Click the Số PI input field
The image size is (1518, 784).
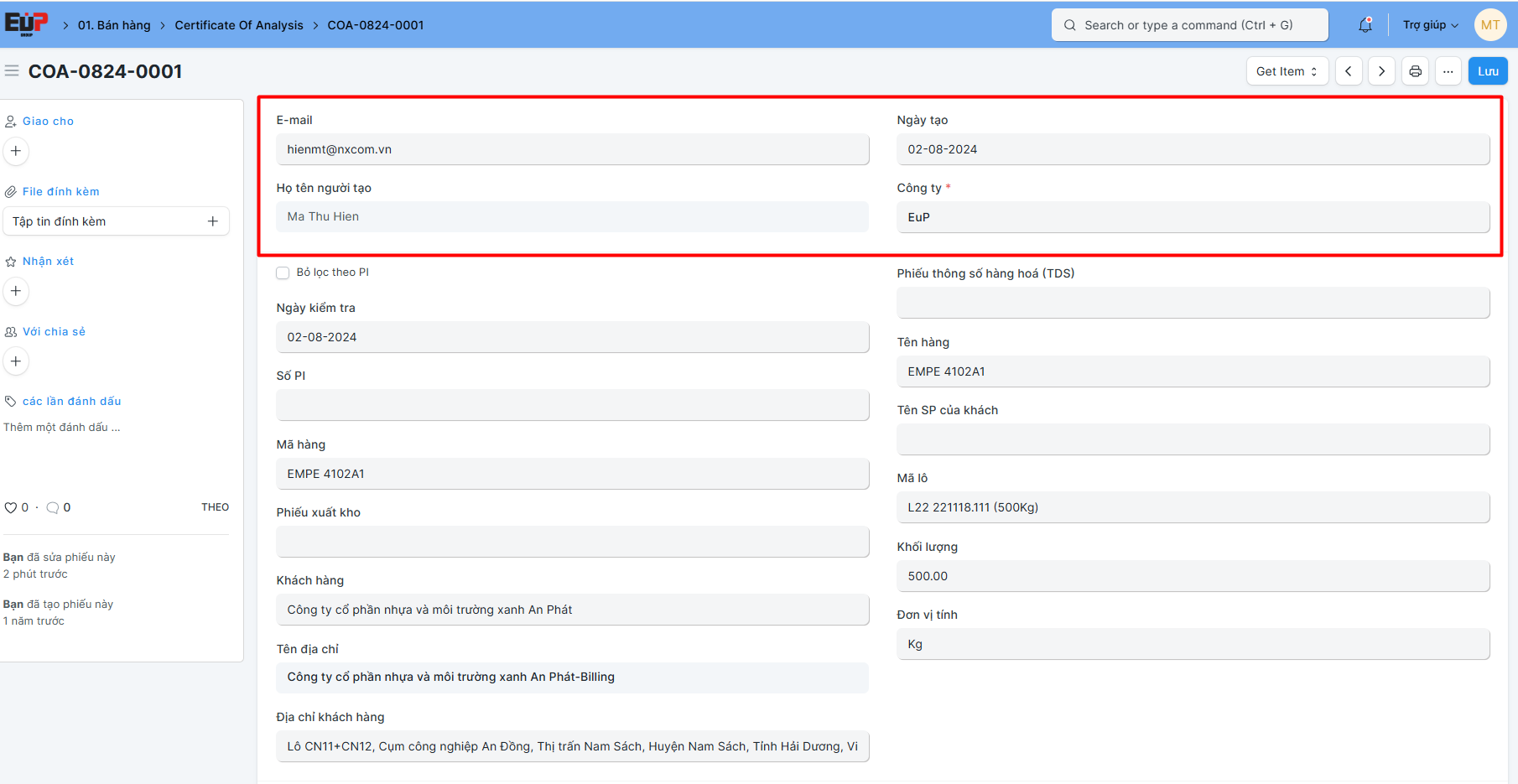pos(572,405)
